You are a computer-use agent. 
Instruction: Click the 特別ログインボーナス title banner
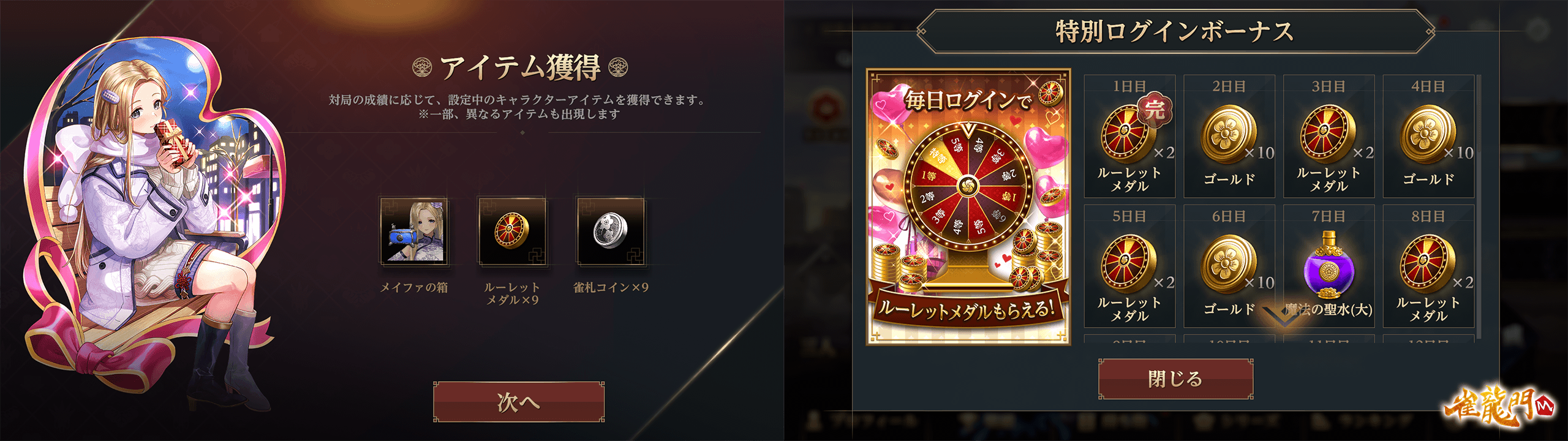[x=1175, y=31]
